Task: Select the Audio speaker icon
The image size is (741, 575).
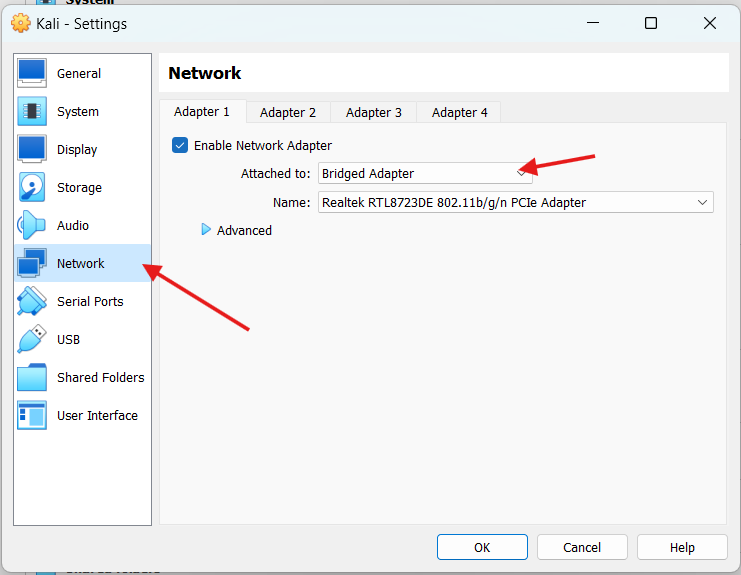Action: pos(32,225)
